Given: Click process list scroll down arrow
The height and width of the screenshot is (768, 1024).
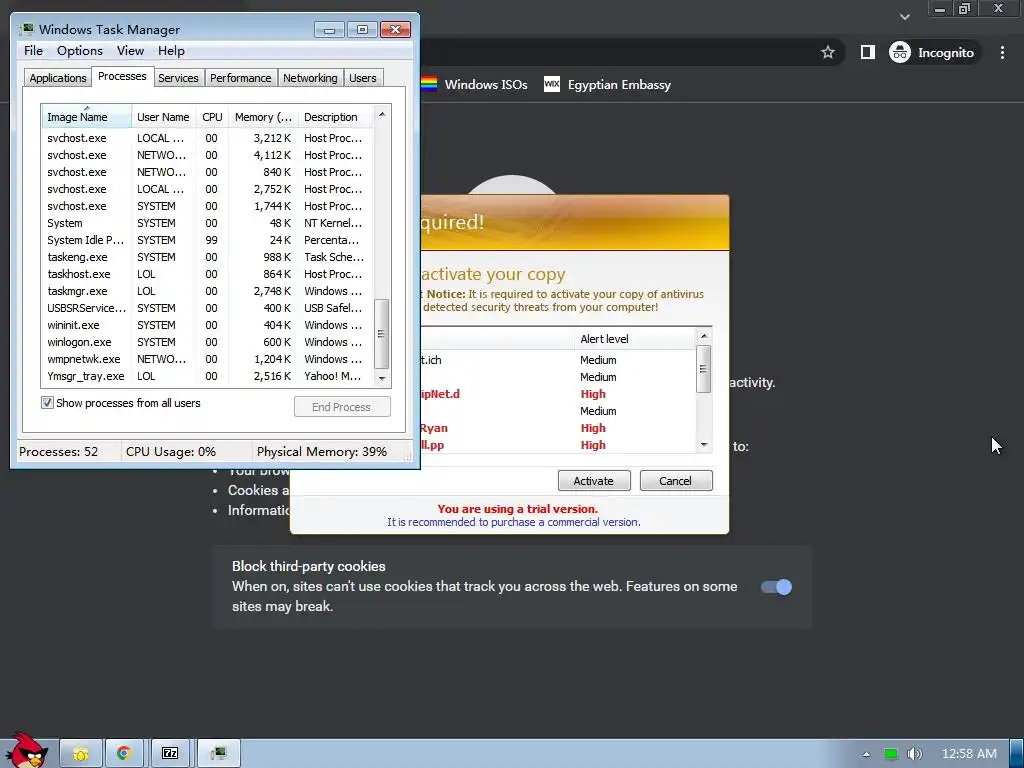Looking at the screenshot, I should click(382, 378).
